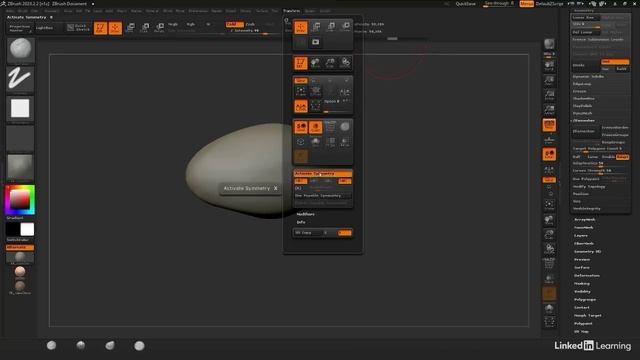The height and width of the screenshot is (360, 640).
Task: Select the white main color swatch
Action: click(x=27, y=229)
